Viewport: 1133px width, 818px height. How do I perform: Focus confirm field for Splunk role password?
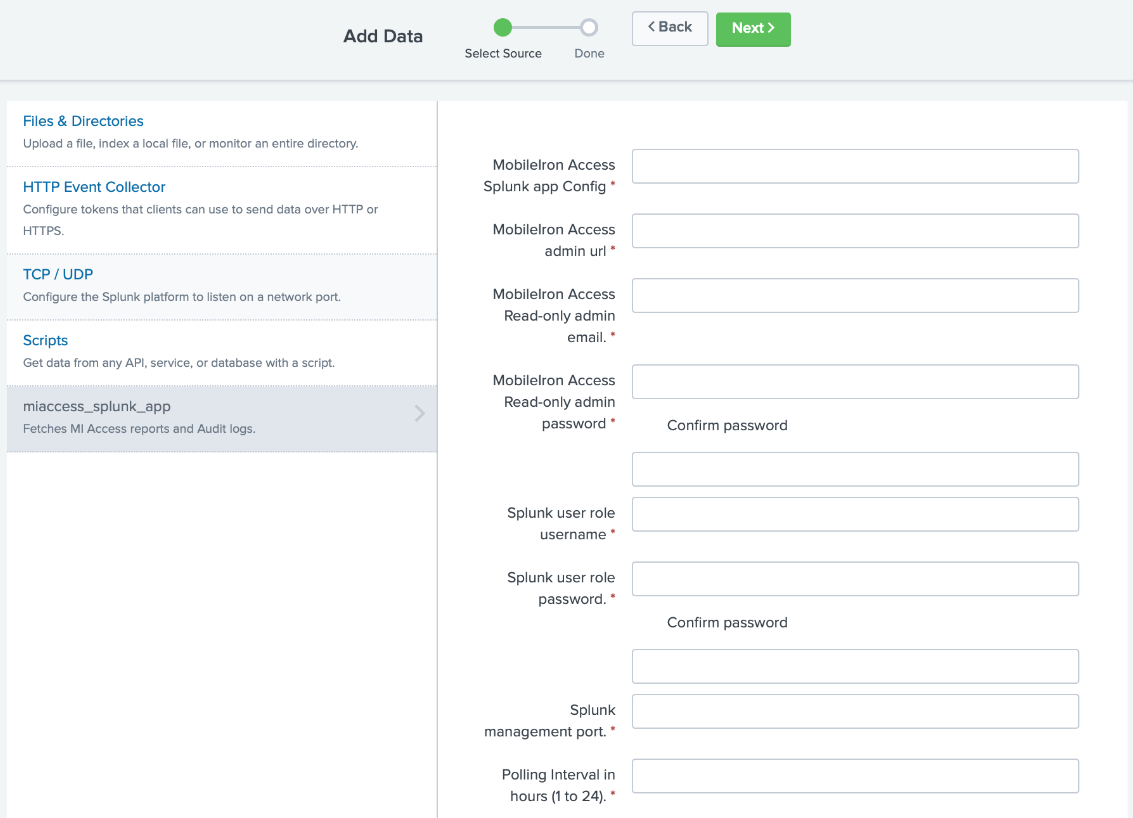click(x=855, y=666)
